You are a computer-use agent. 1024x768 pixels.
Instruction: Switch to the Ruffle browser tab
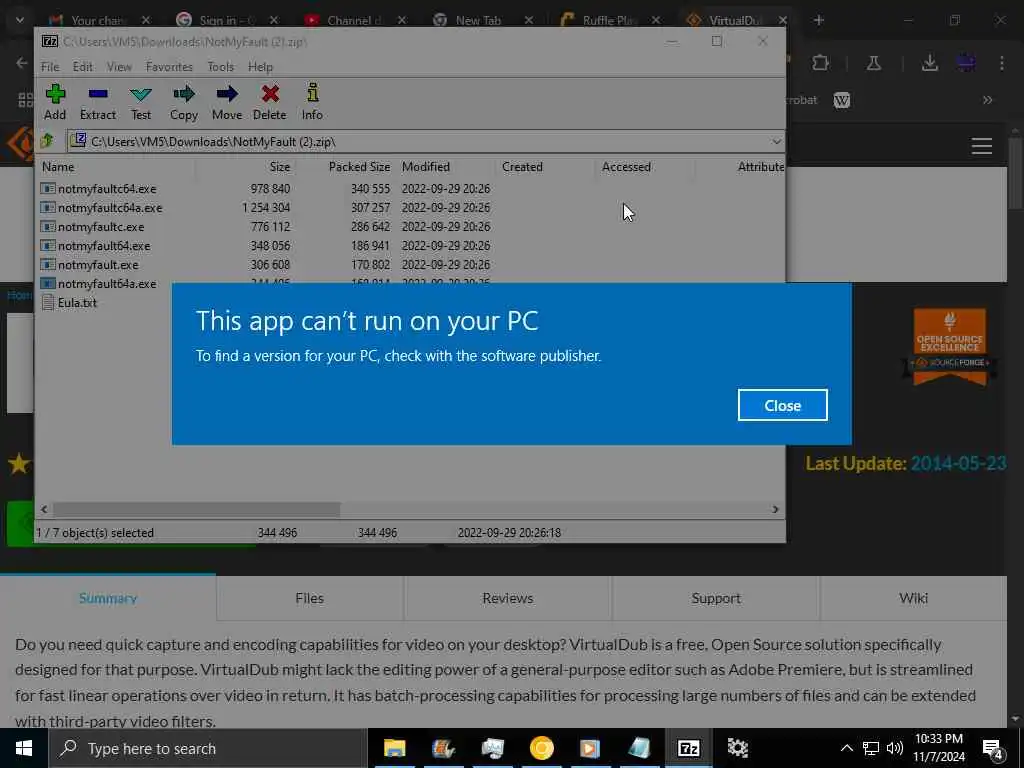click(607, 20)
